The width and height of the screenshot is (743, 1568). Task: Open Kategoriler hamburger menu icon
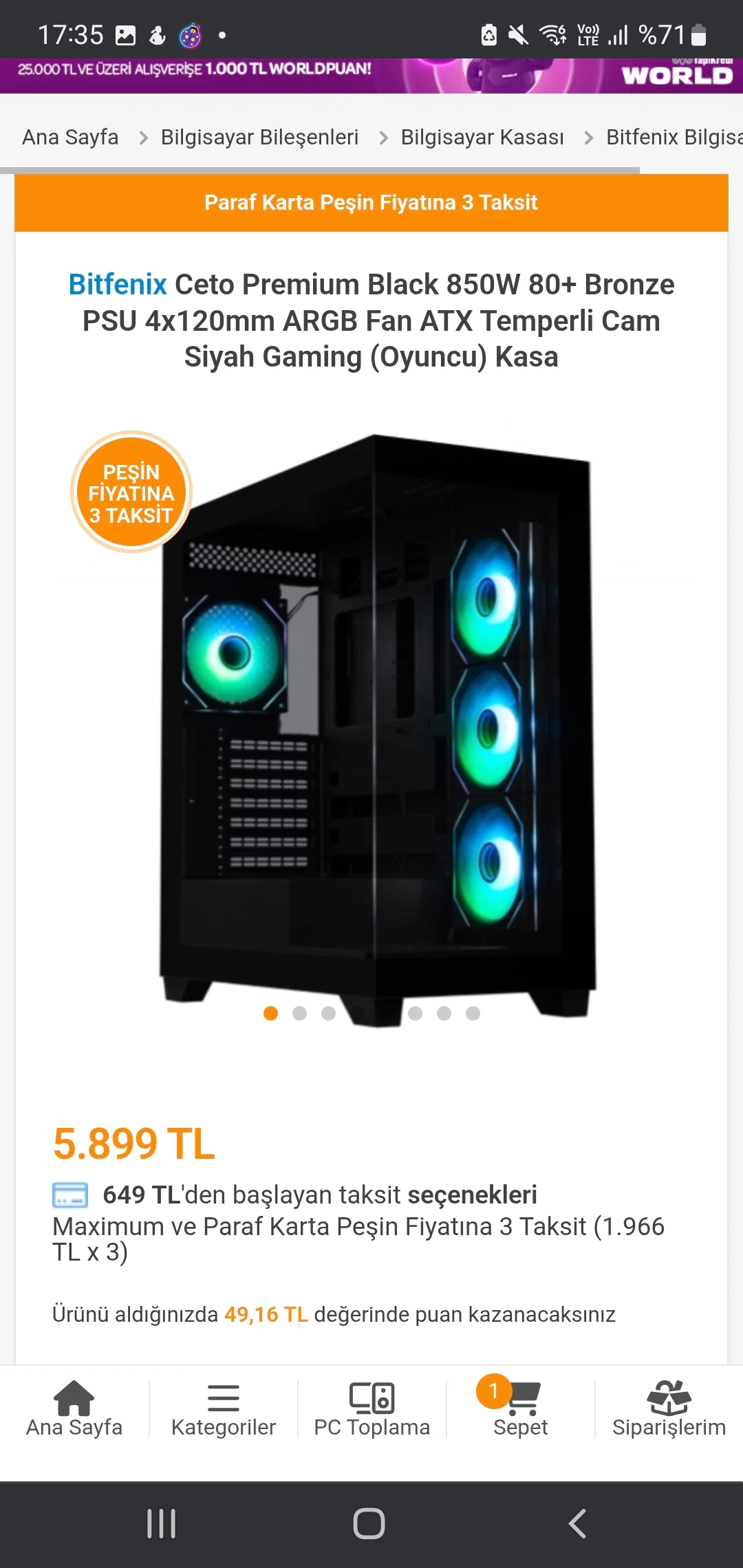(x=224, y=1398)
